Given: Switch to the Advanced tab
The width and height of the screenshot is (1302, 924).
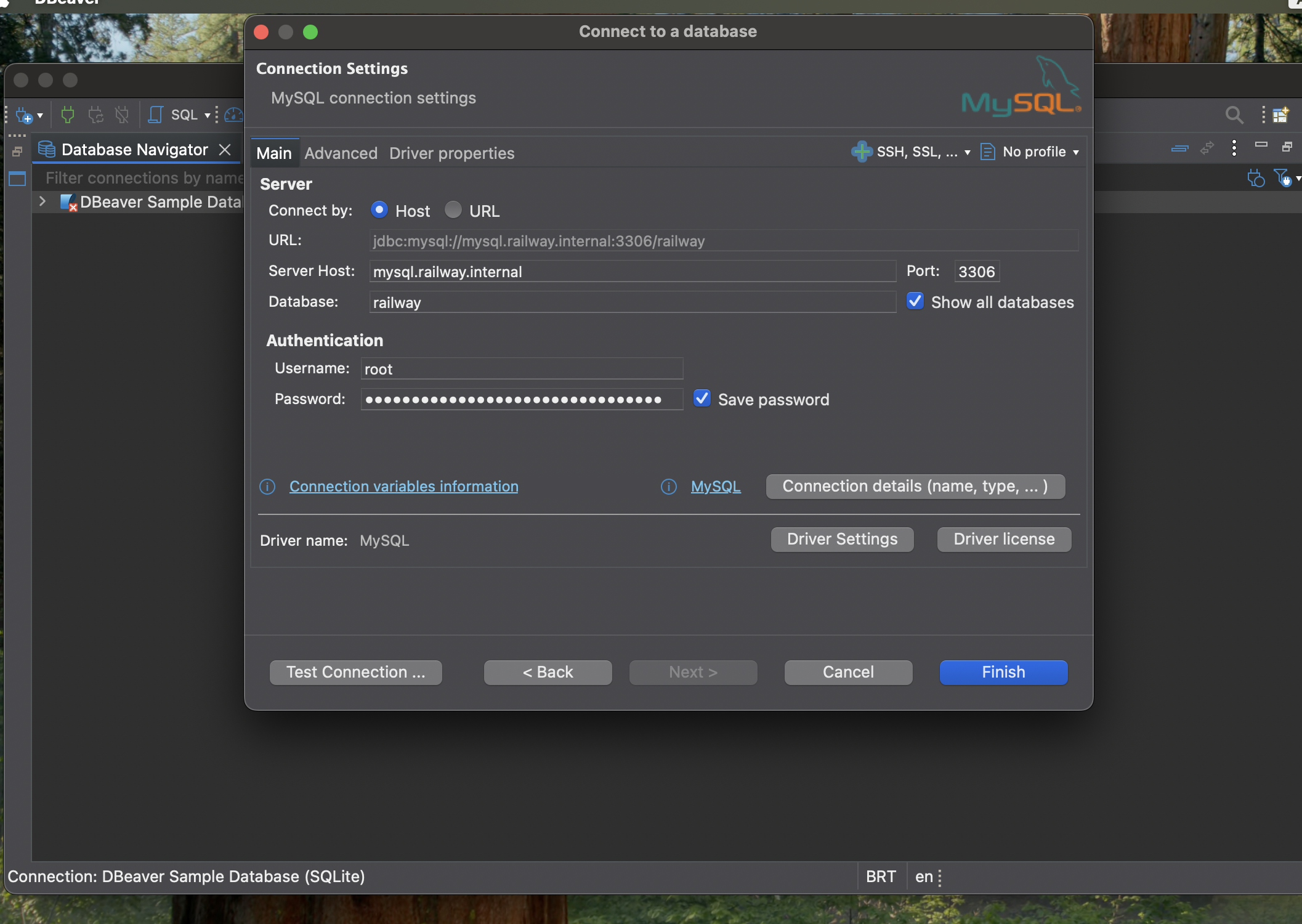Looking at the screenshot, I should 341,153.
